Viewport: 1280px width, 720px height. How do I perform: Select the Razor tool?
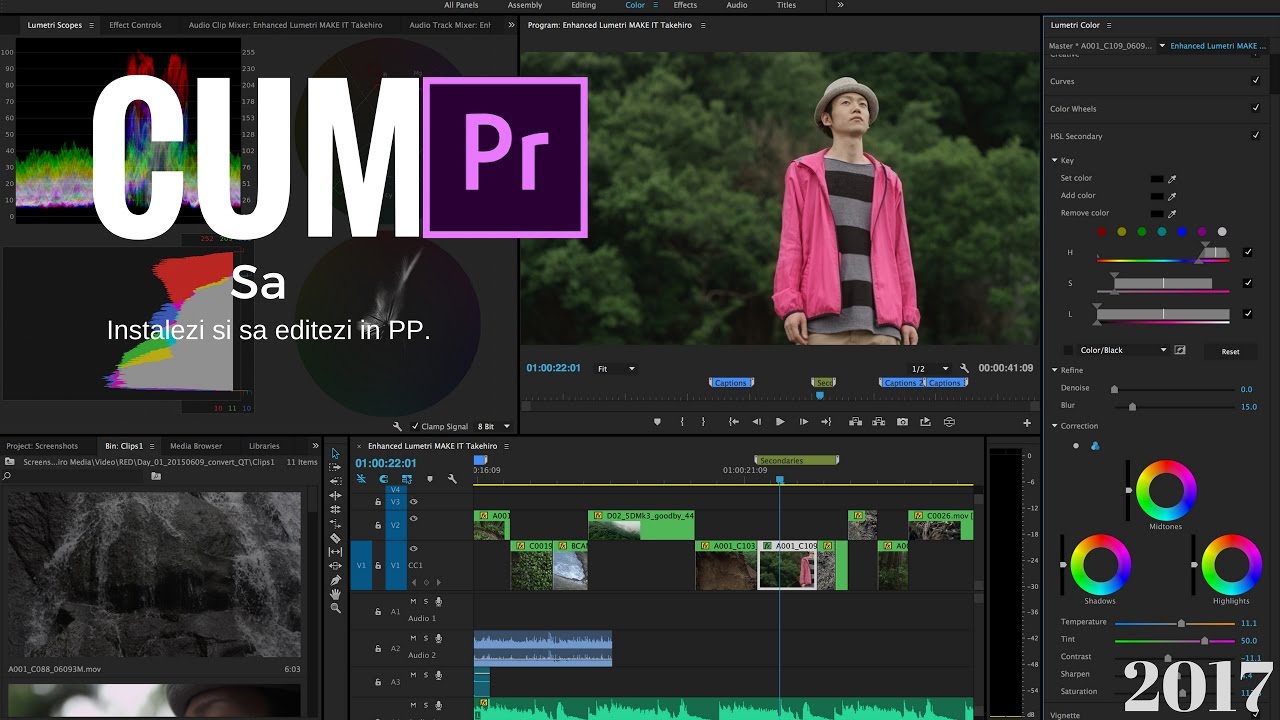click(335, 538)
